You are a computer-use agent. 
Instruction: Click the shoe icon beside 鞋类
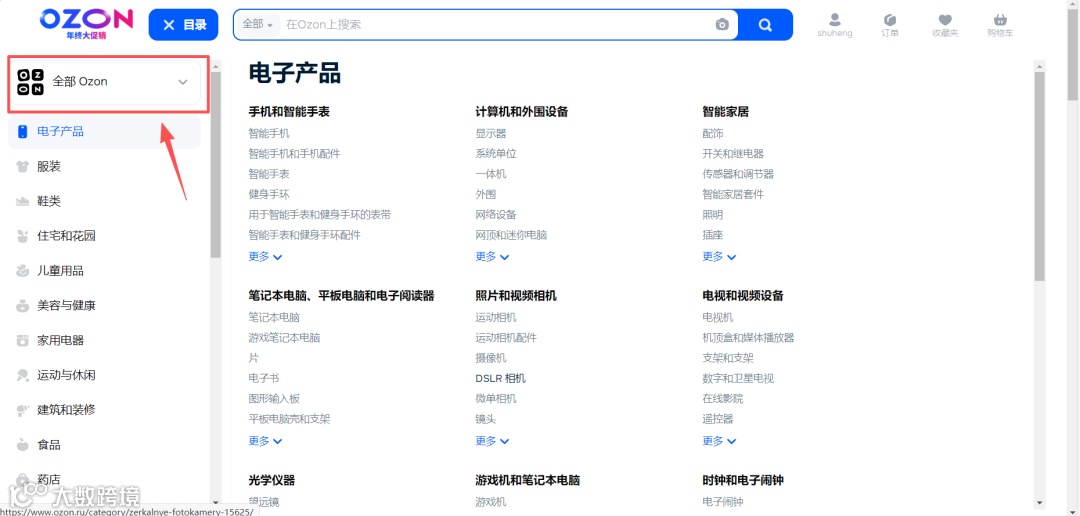tap(23, 201)
